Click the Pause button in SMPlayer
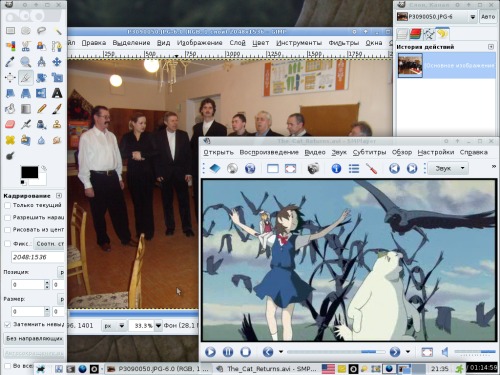The image size is (500, 375). (x=228, y=352)
